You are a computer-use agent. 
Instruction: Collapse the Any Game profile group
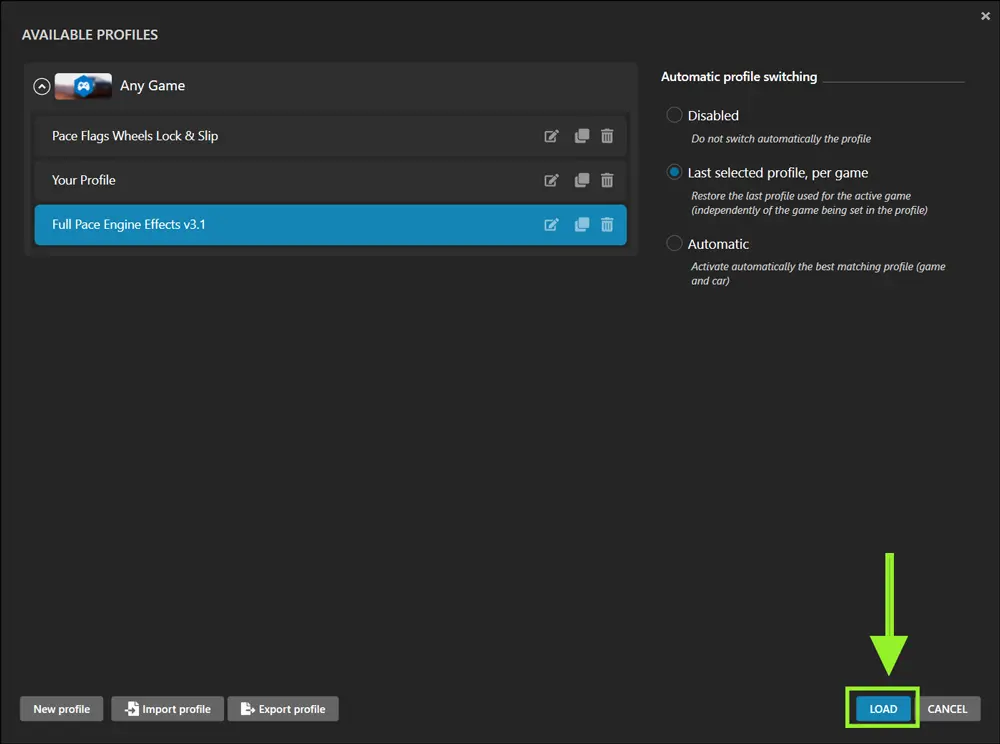click(41, 86)
